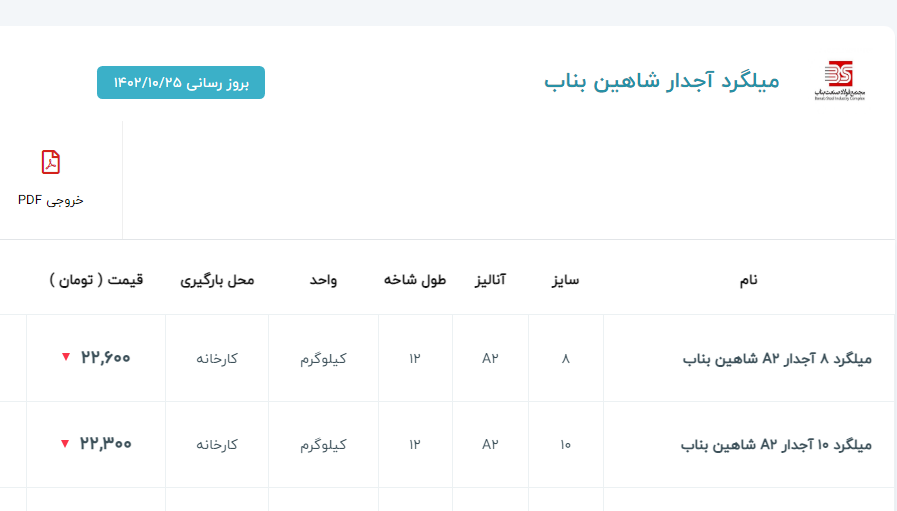Click the طول شاخه column header
Image resolution: width=897 pixels, height=511 pixels.
(415, 280)
